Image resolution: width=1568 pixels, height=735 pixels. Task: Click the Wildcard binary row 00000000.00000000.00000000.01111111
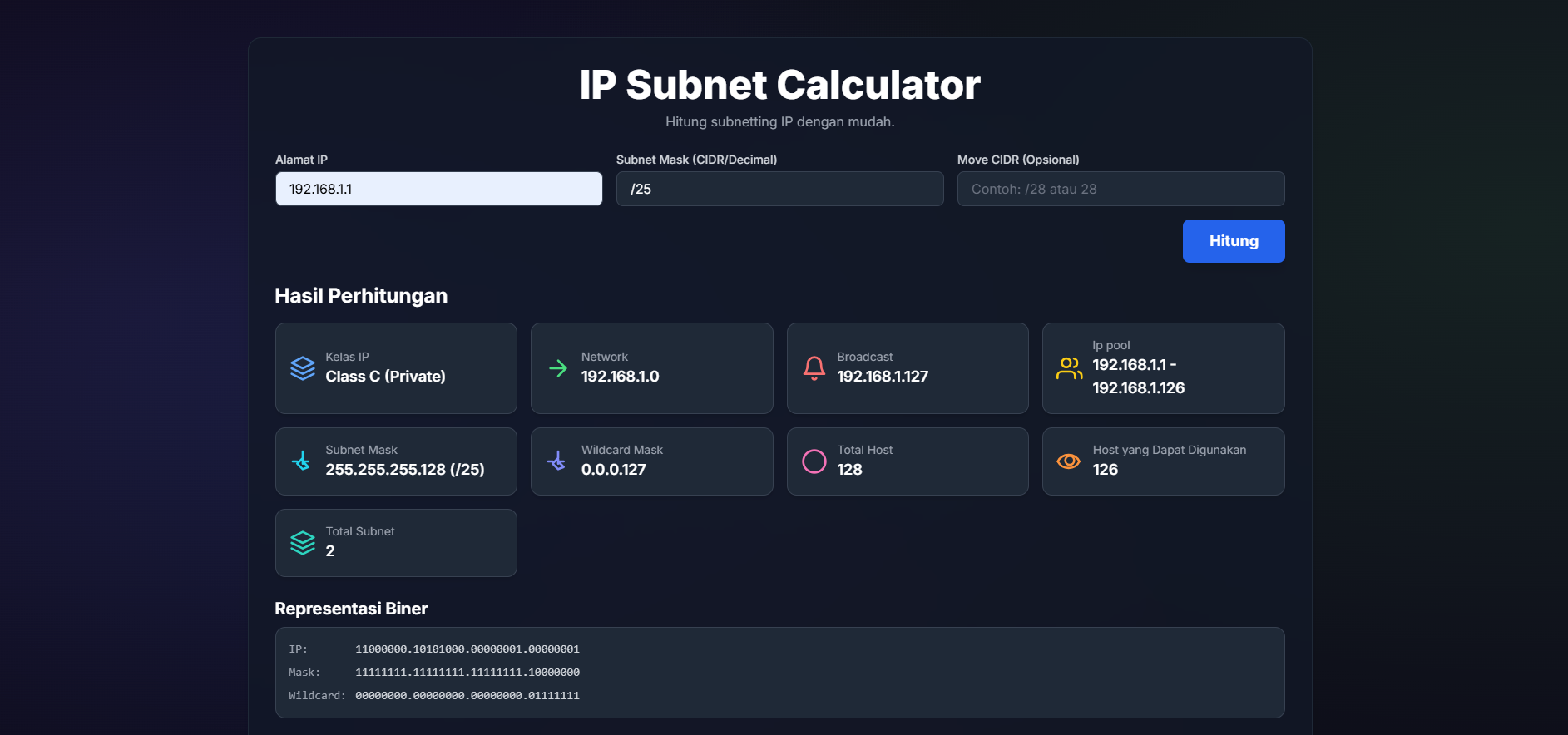pyautogui.click(x=467, y=696)
